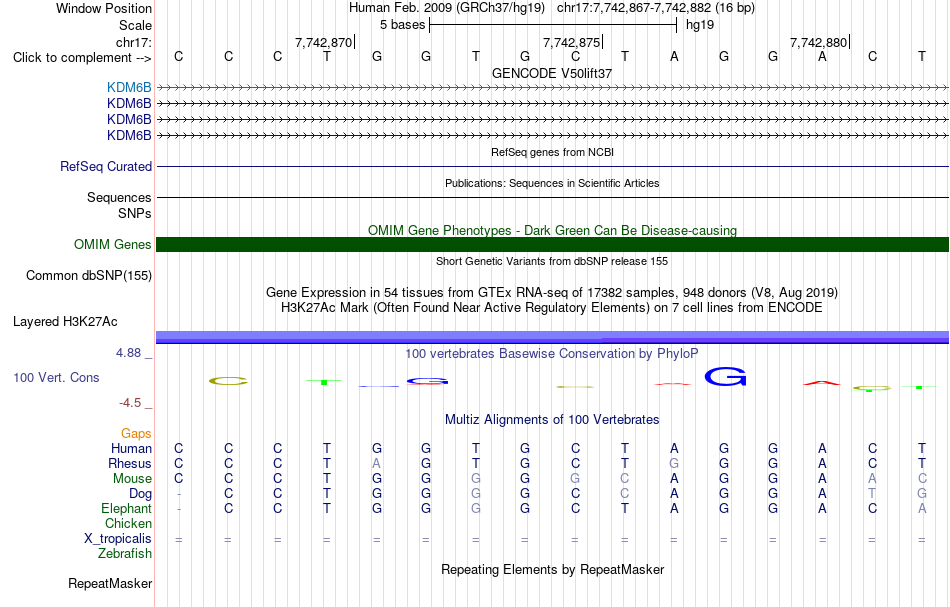Click the yellow C PhyloP logo letter

coord(228,381)
